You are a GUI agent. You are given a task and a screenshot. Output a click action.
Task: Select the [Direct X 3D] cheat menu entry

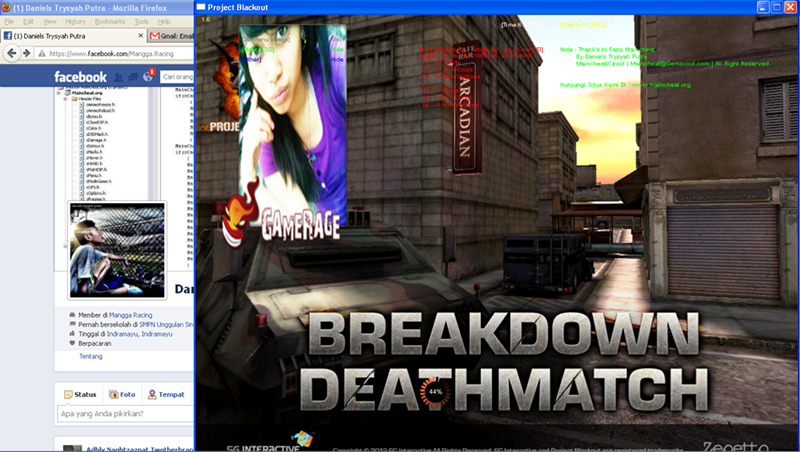(x=258, y=49)
